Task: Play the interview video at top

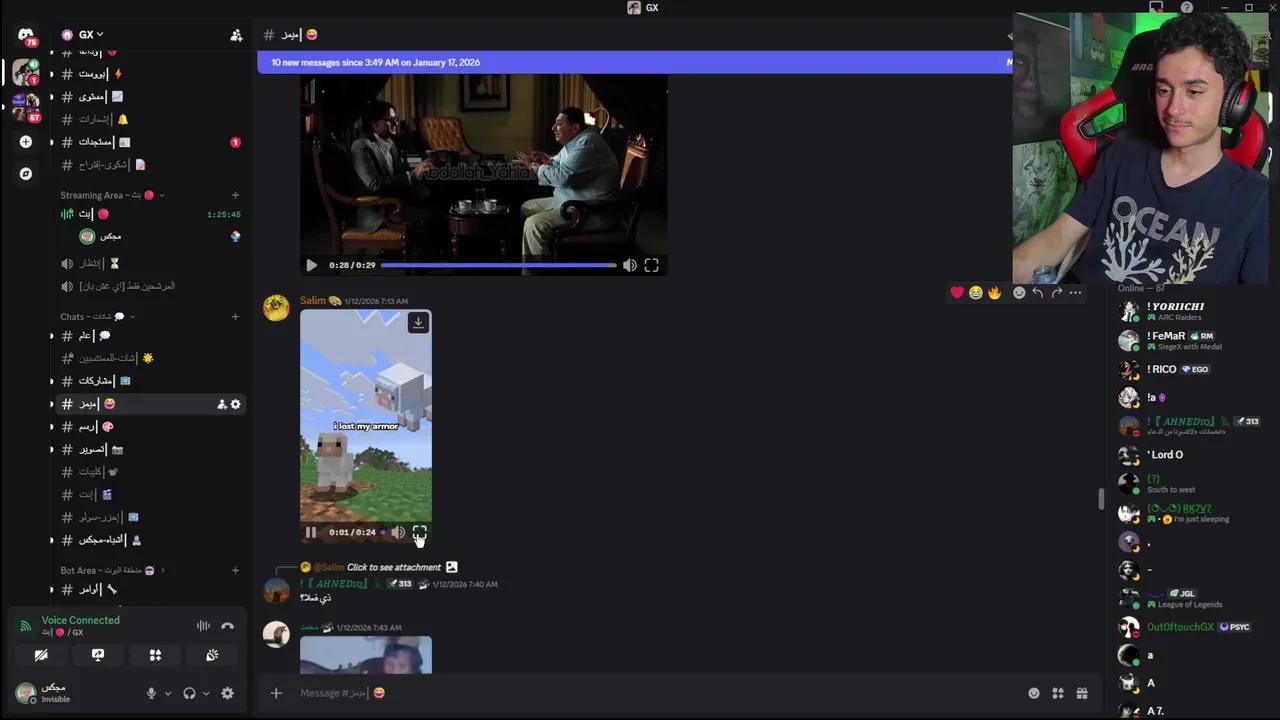Action: pyautogui.click(x=311, y=265)
